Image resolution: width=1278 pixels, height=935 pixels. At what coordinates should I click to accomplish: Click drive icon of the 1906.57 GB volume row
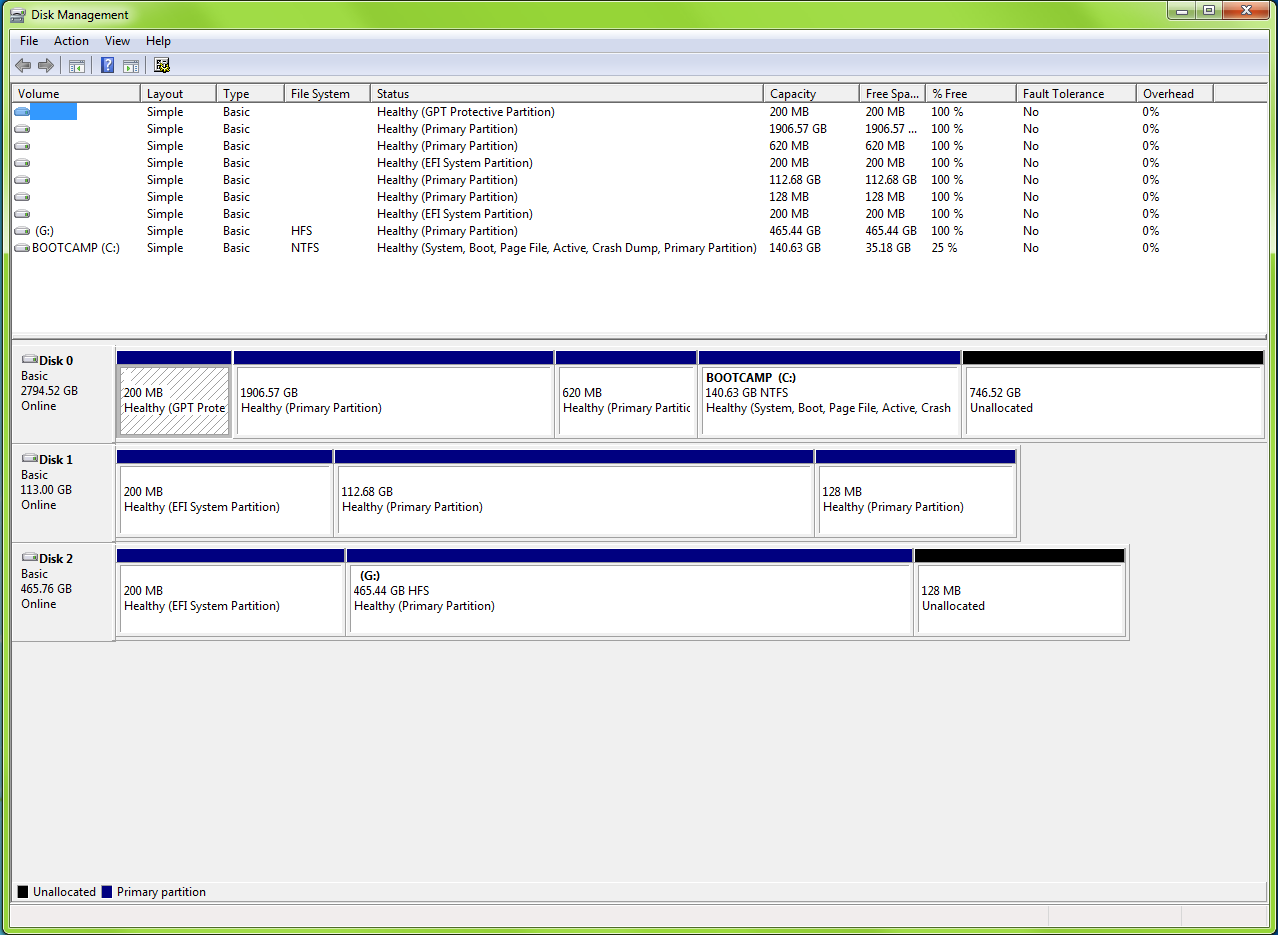click(22, 129)
